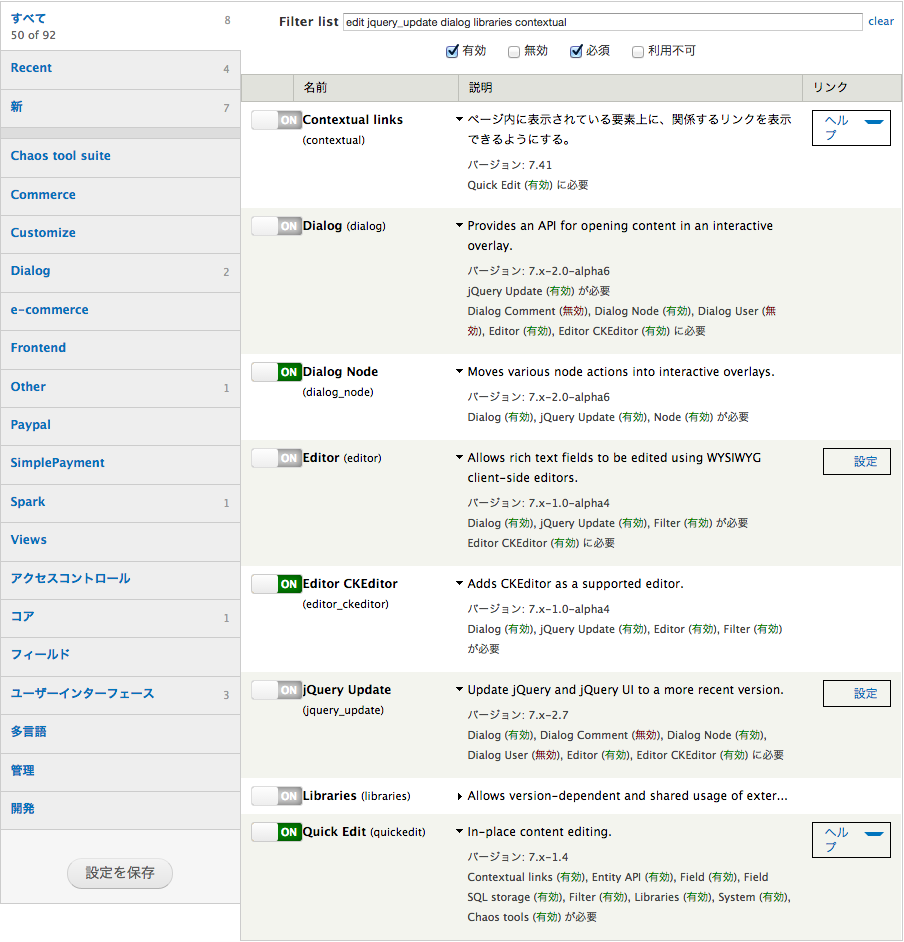Uncheck the 有効 filter checkbox
Viewport: 904px width, 942px height.
(452, 52)
